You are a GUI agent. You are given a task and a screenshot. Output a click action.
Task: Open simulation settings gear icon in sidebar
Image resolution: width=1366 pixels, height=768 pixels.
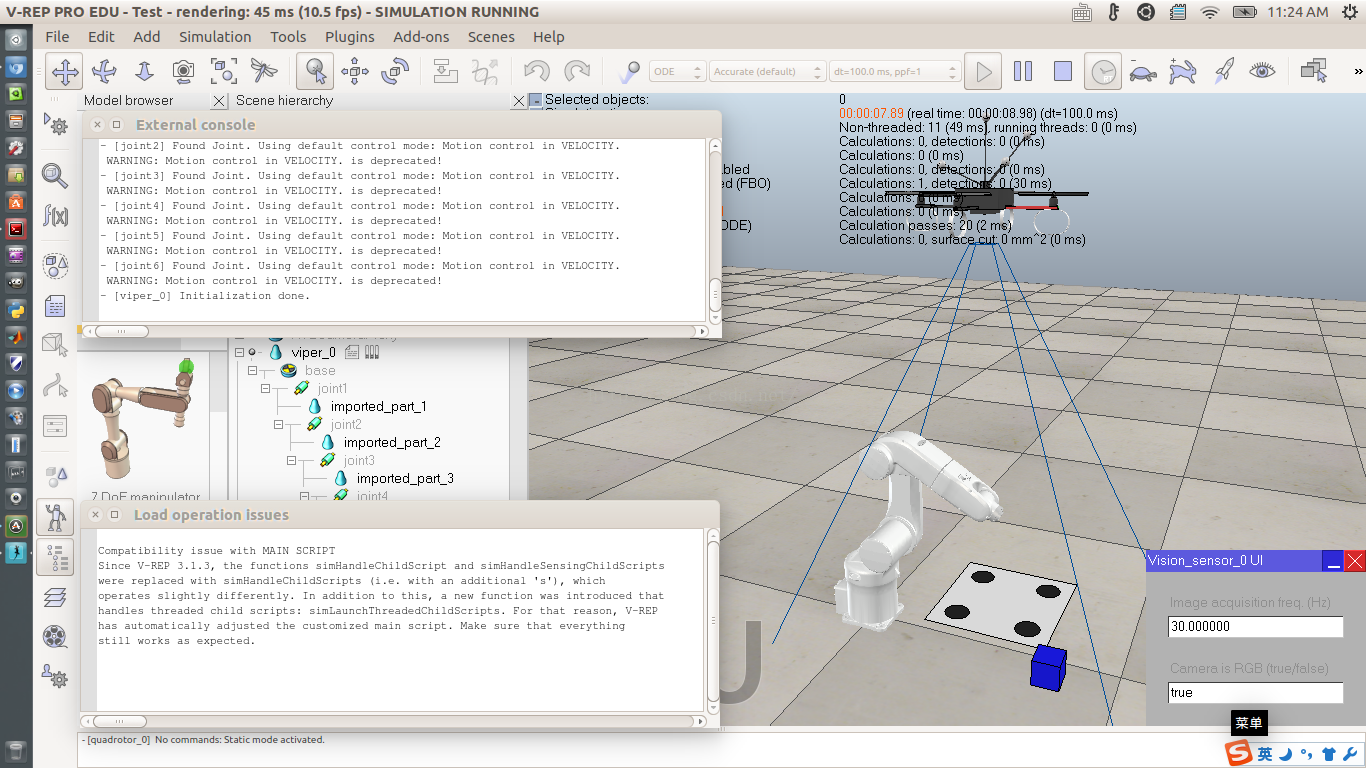point(55,124)
